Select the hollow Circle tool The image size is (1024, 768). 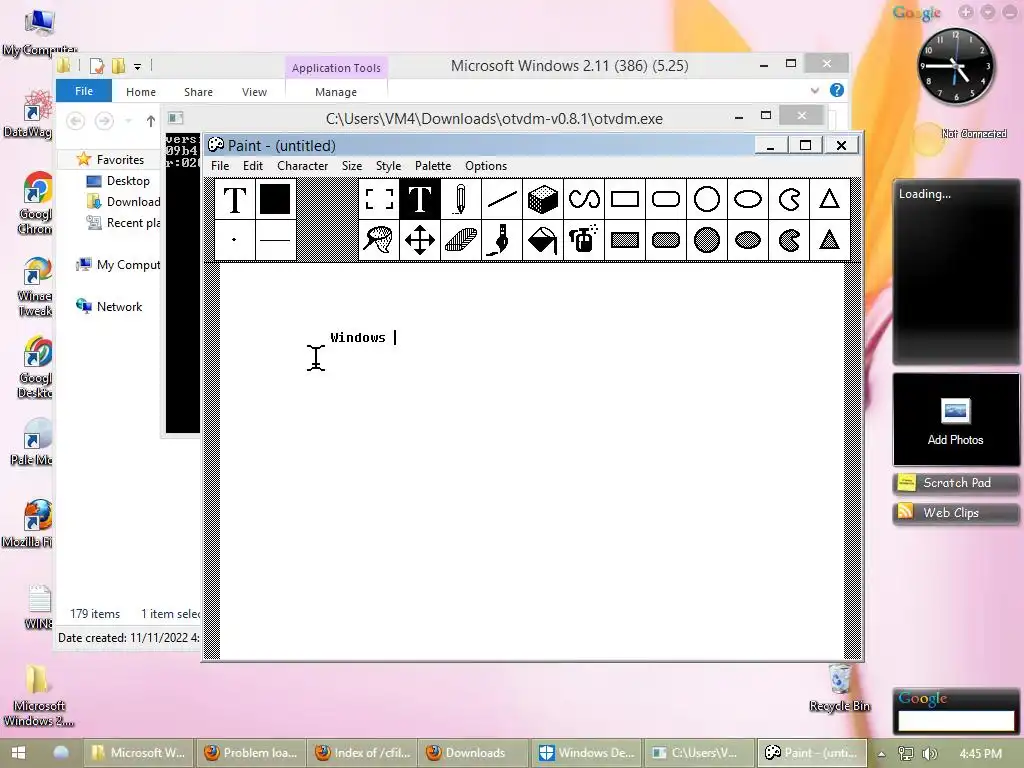(707, 199)
